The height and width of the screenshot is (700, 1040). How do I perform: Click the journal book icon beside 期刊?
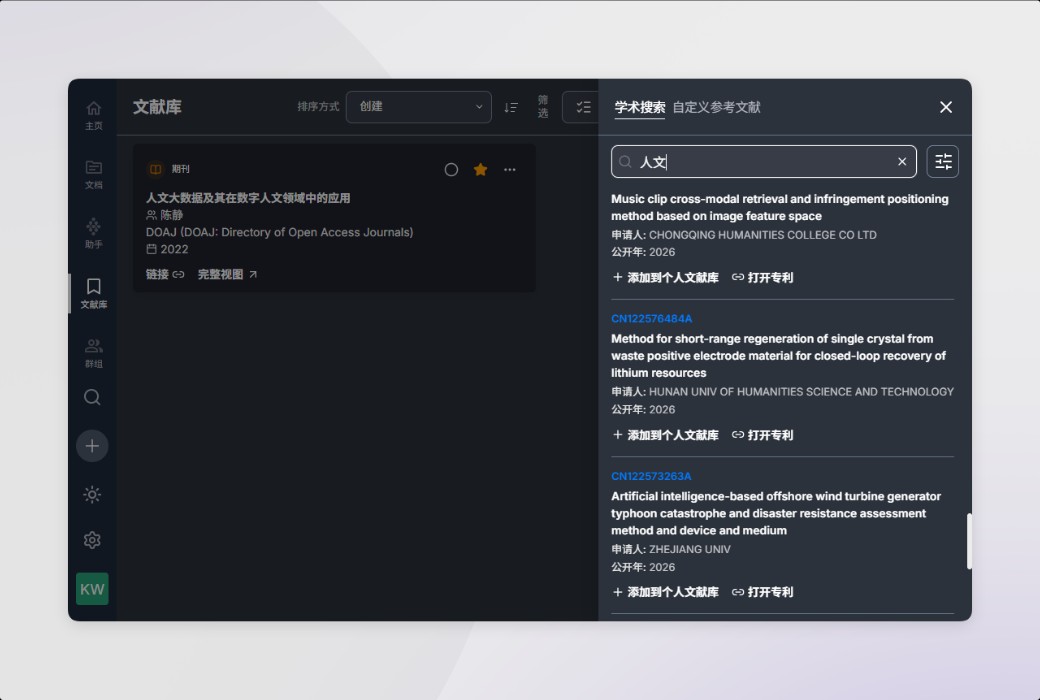pos(155,169)
